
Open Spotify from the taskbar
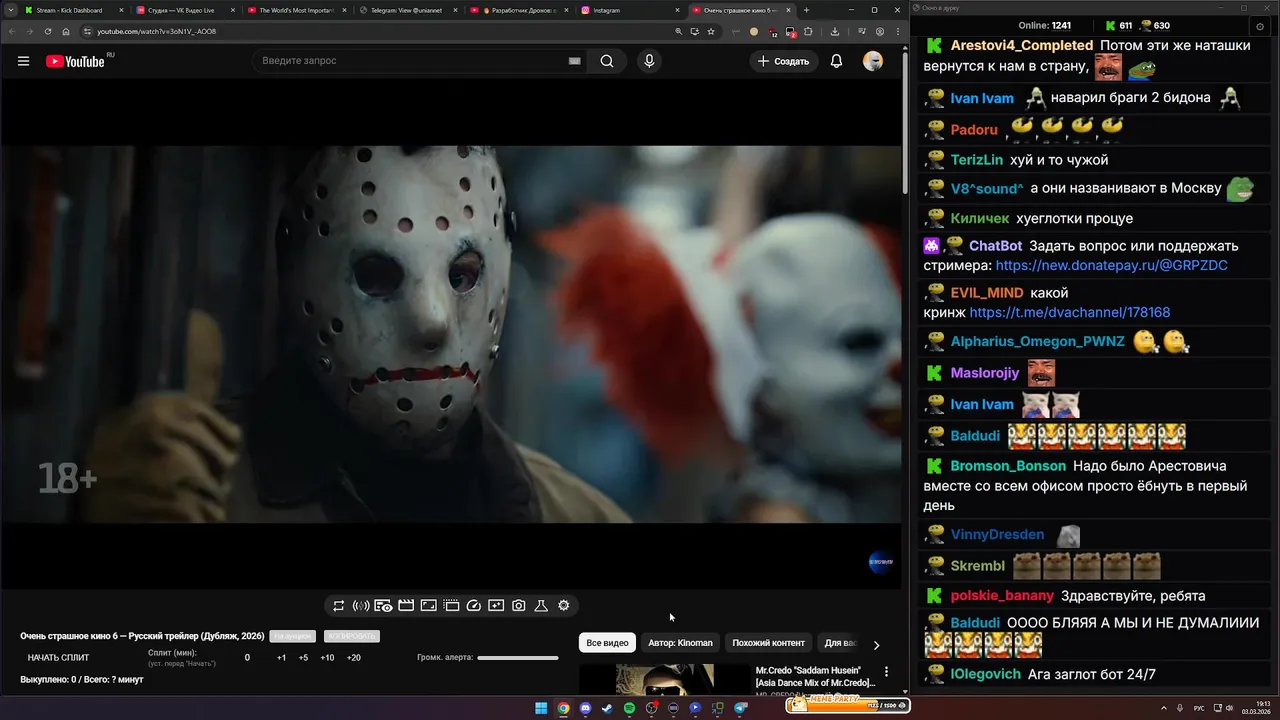(629, 708)
